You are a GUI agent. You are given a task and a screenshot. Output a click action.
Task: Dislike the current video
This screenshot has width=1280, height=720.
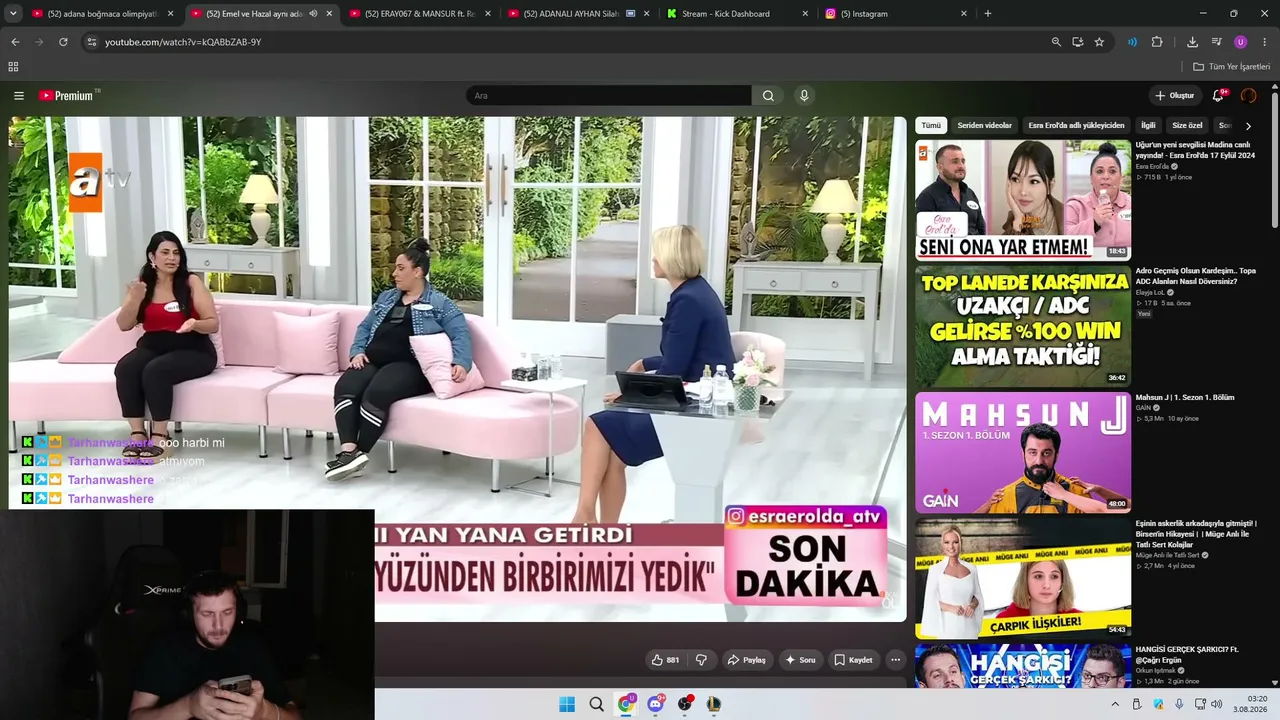(x=701, y=660)
